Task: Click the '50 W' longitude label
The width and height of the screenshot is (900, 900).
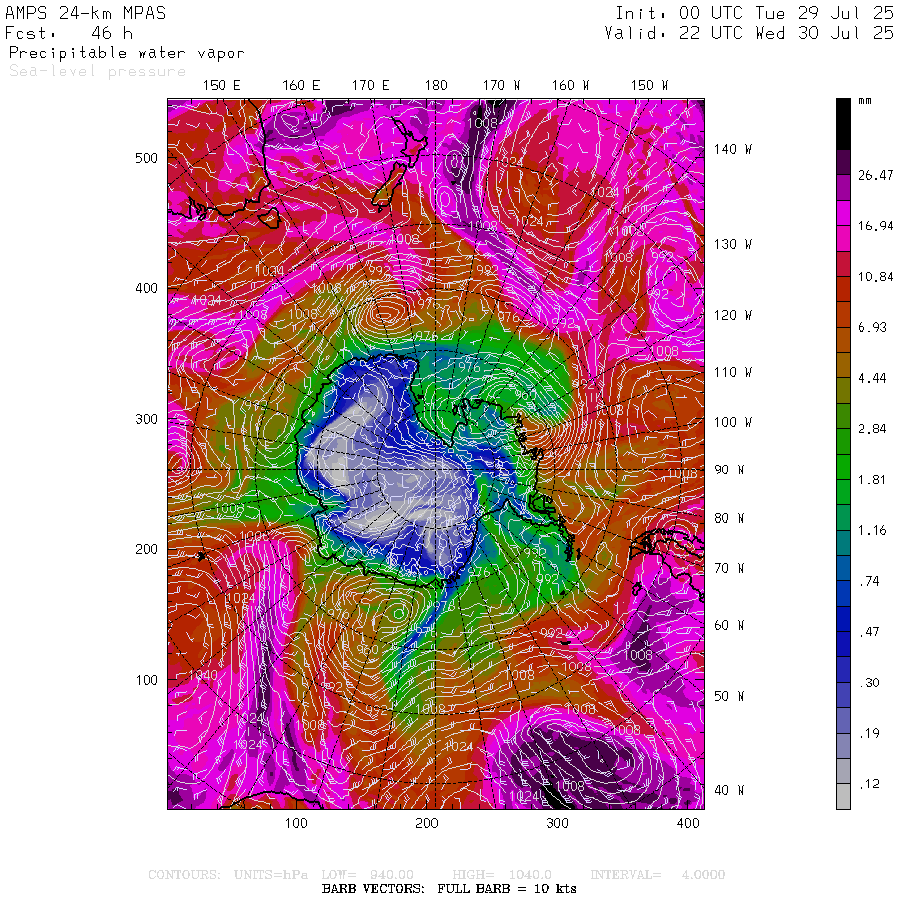Action: point(729,696)
